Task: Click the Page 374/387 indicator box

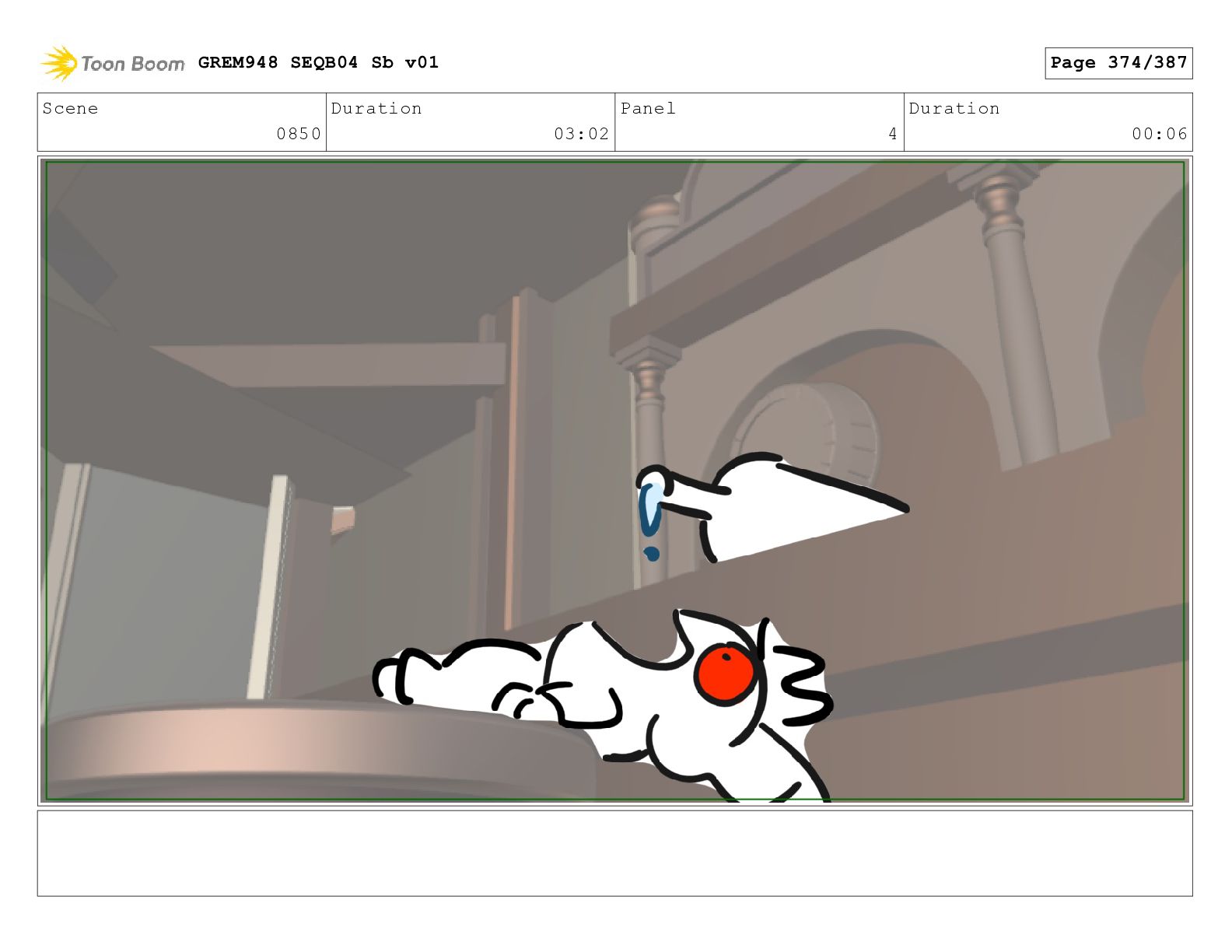Action: (x=1118, y=63)
